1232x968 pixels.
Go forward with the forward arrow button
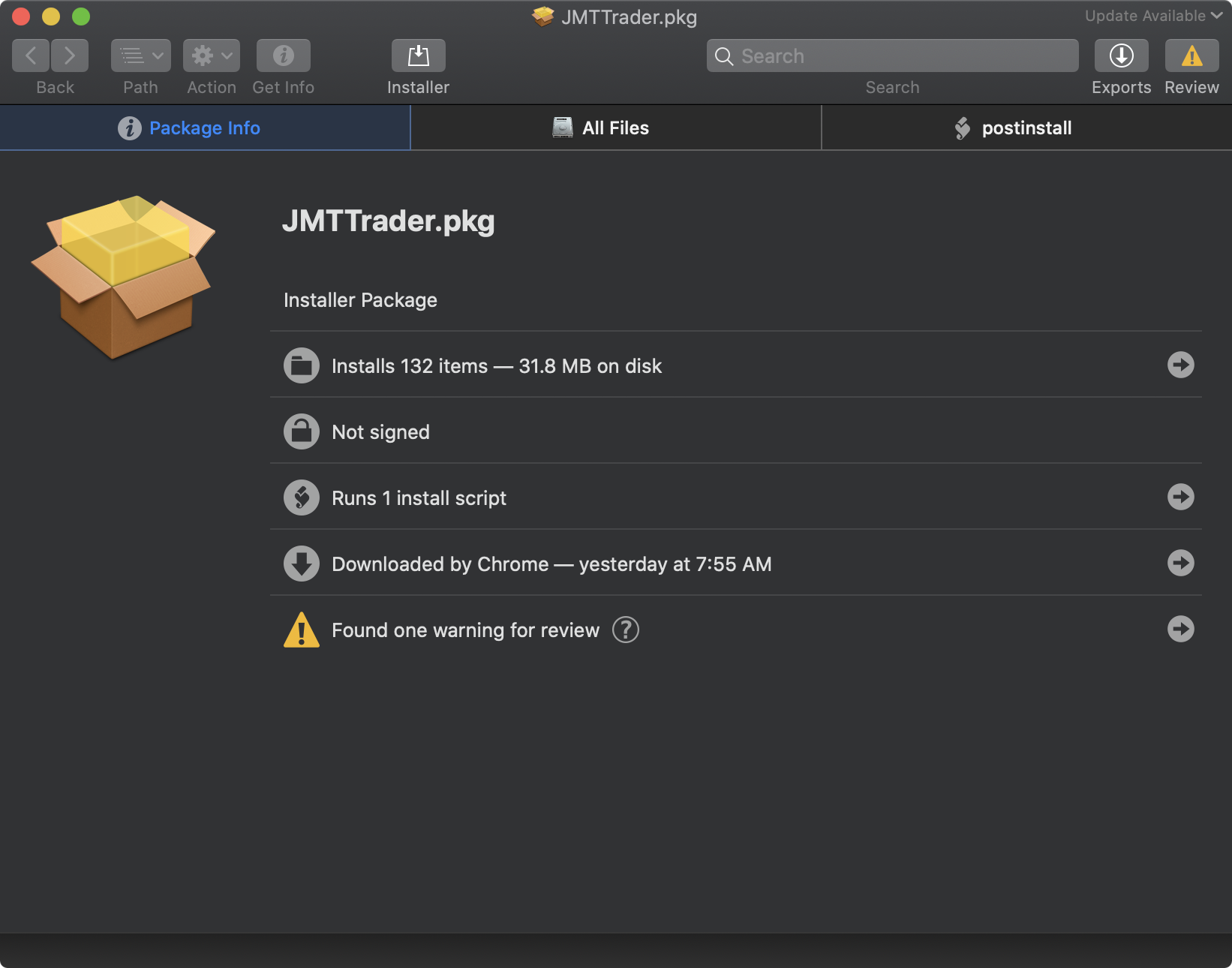(x=70, y=56)
